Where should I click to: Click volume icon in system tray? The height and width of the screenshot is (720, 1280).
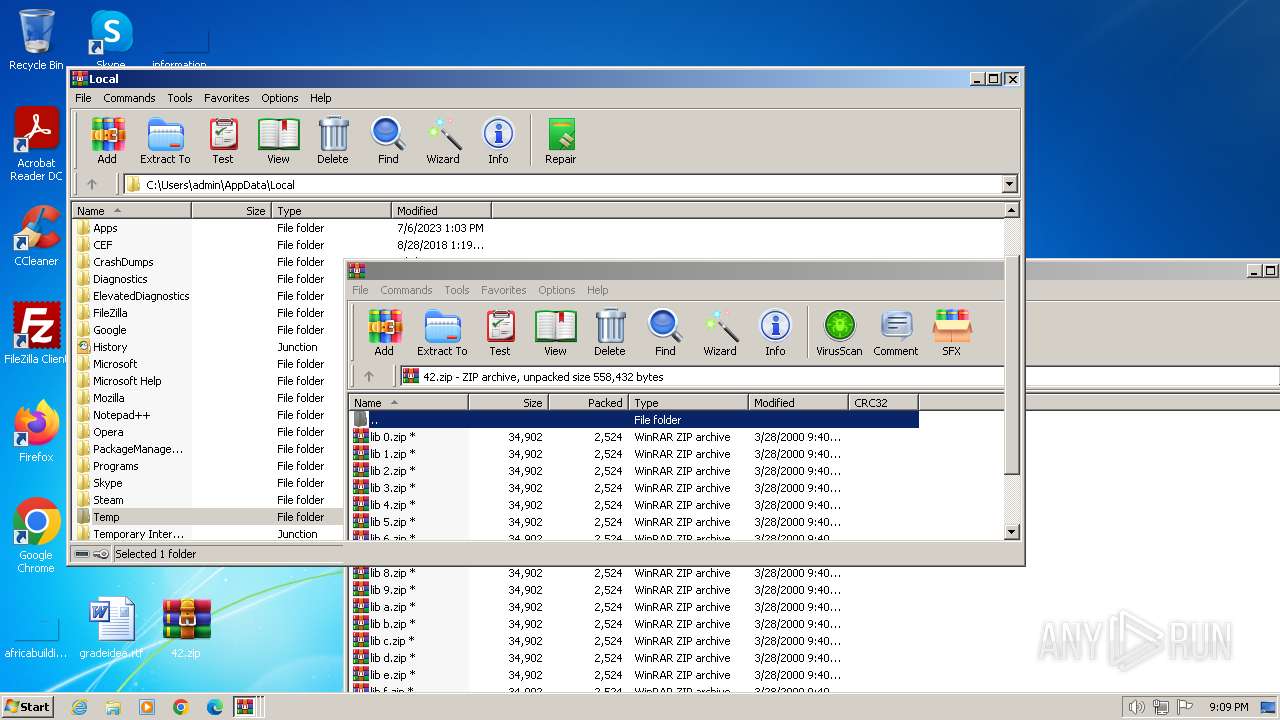[x=1136, y=707]
